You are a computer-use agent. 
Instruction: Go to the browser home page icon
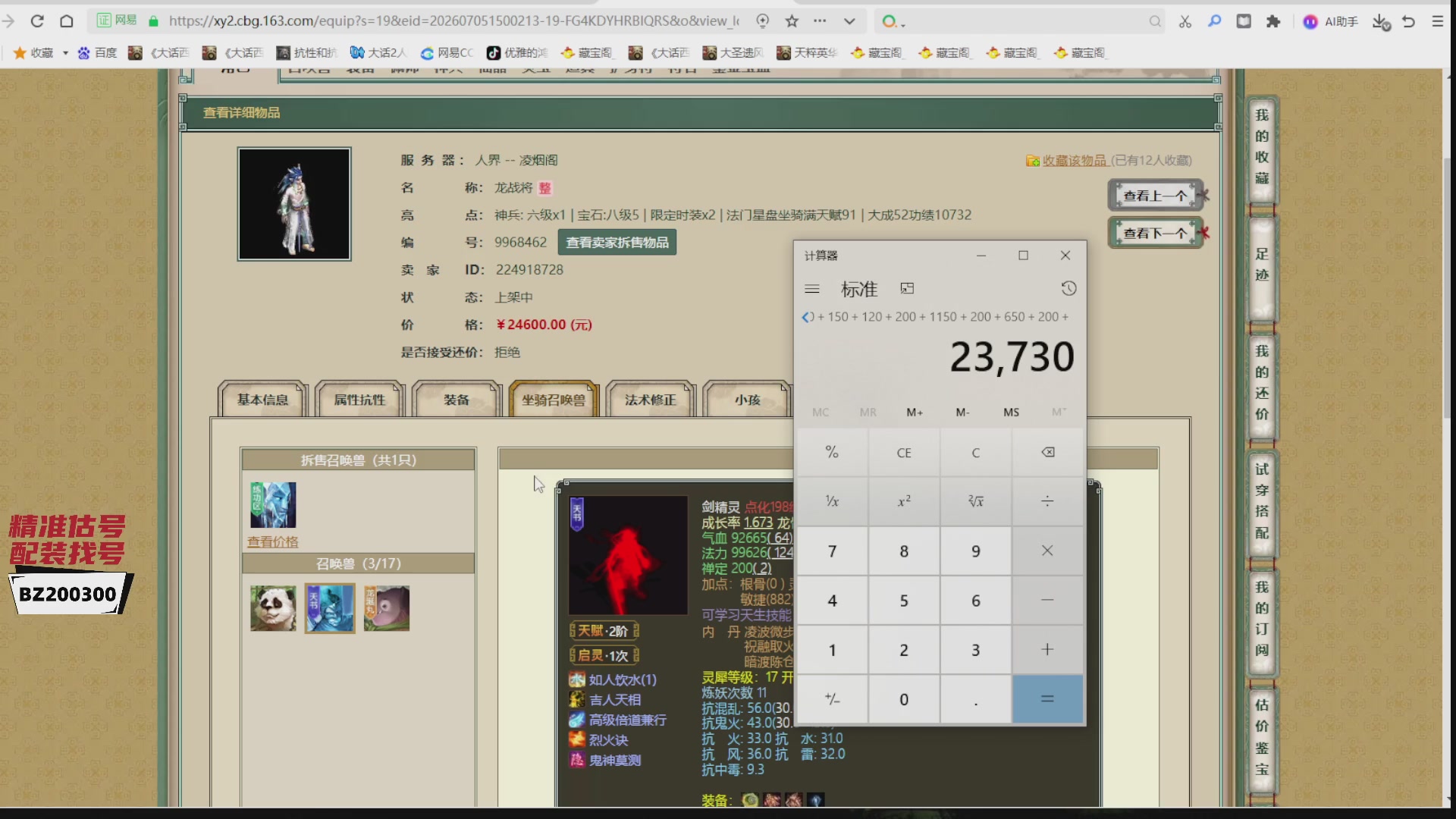67,21
